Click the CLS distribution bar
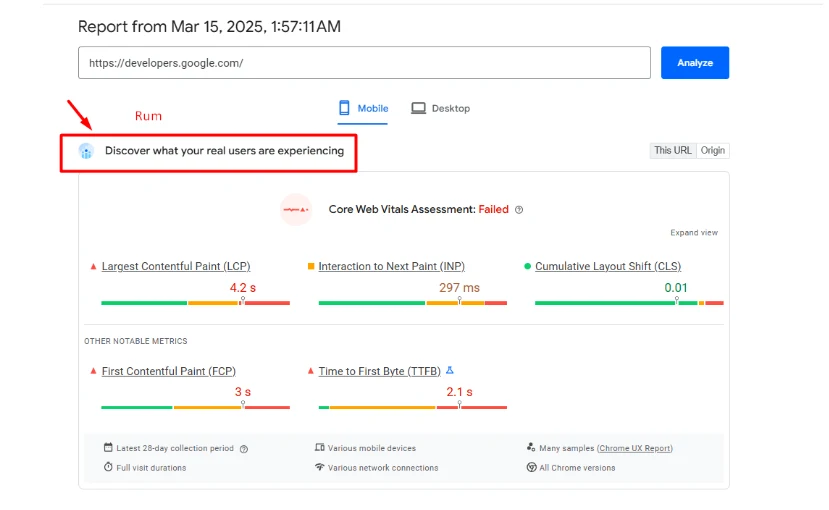This screenshot has height=510, width=829. tap(629, 303)
